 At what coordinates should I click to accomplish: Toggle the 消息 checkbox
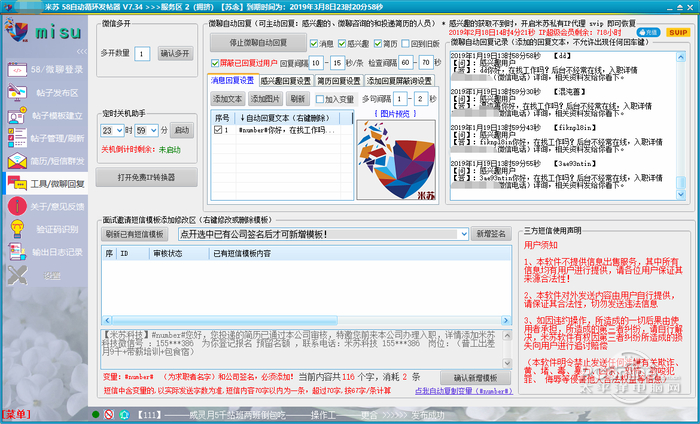pos(314,43)
